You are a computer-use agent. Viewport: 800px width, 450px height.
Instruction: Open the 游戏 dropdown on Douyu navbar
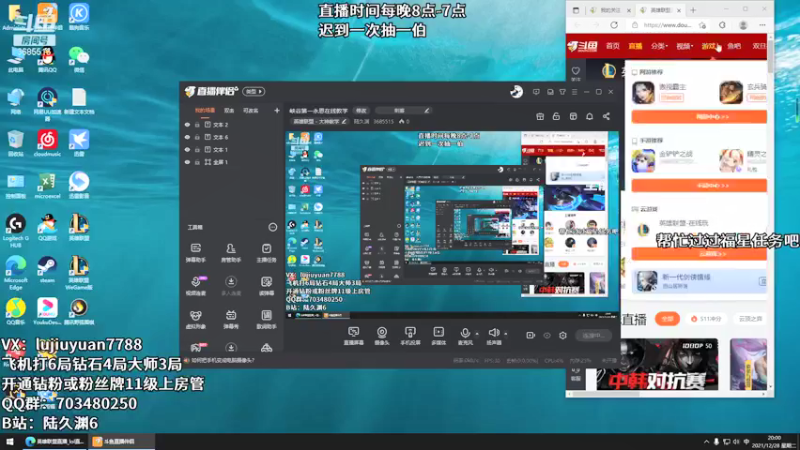[x=710, y=46]
